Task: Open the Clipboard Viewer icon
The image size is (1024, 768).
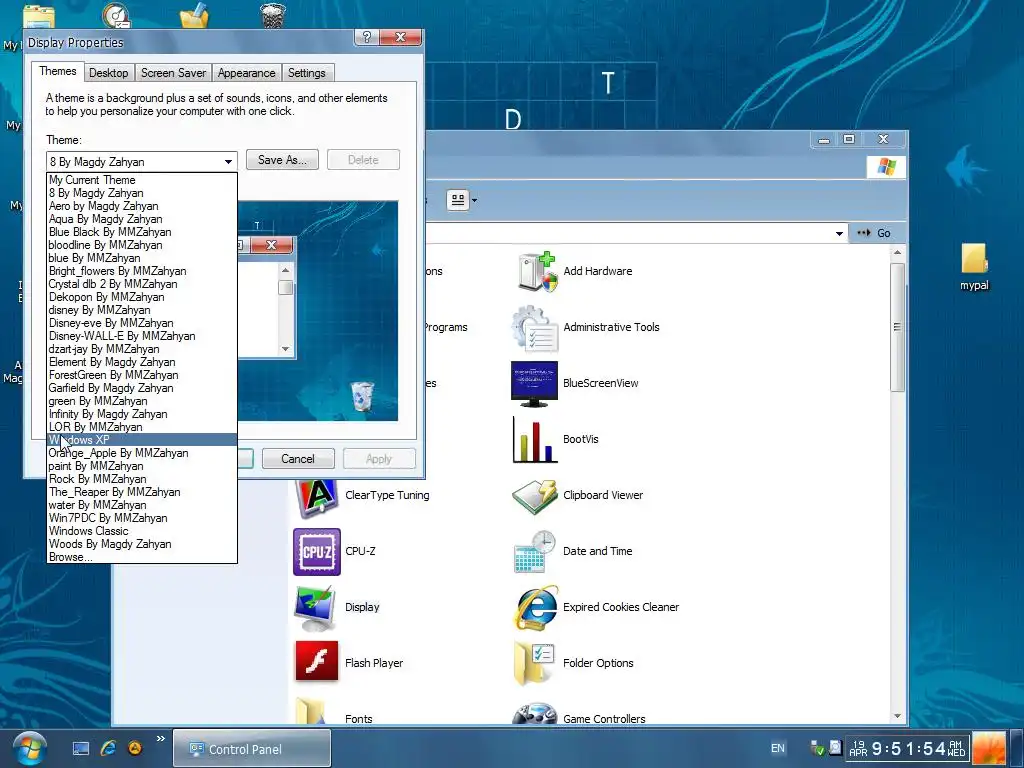Action: (x=535, y=496)
